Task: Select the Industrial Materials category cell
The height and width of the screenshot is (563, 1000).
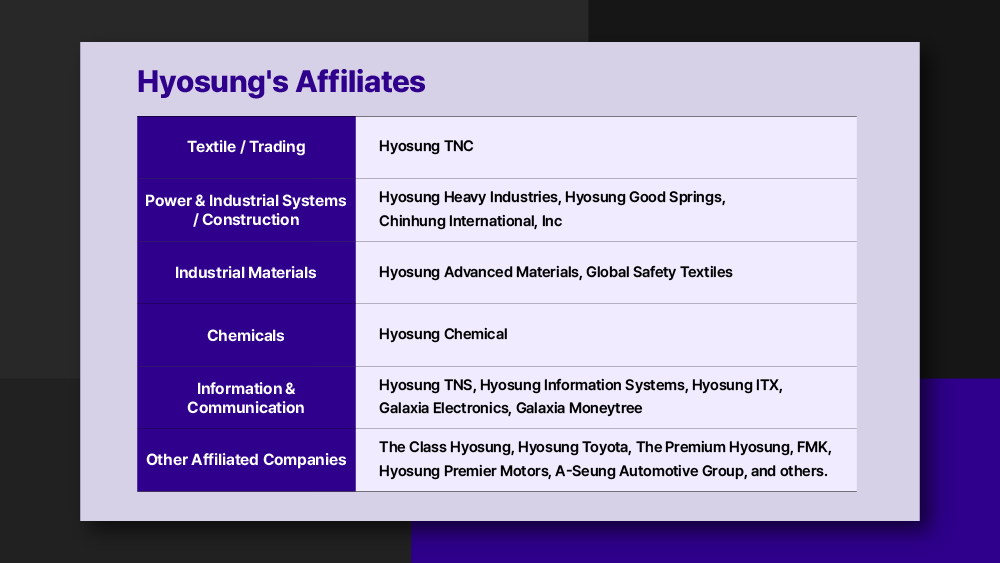Action: [246, 272]
